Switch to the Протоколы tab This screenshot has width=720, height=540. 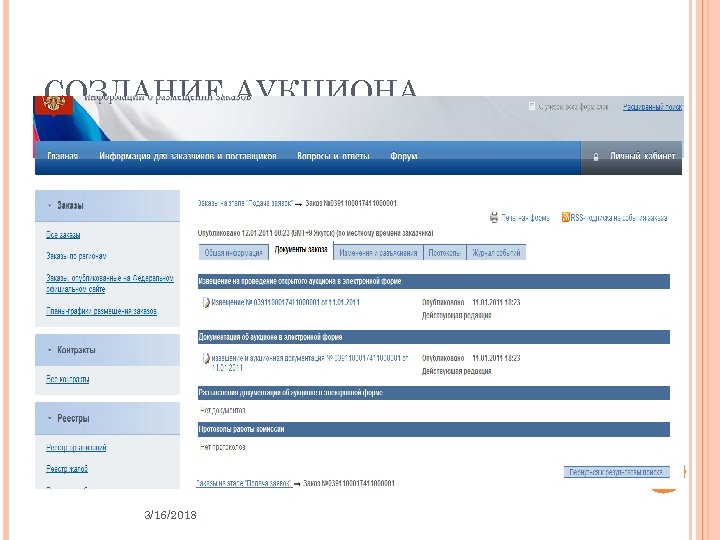tap(444, 253)
